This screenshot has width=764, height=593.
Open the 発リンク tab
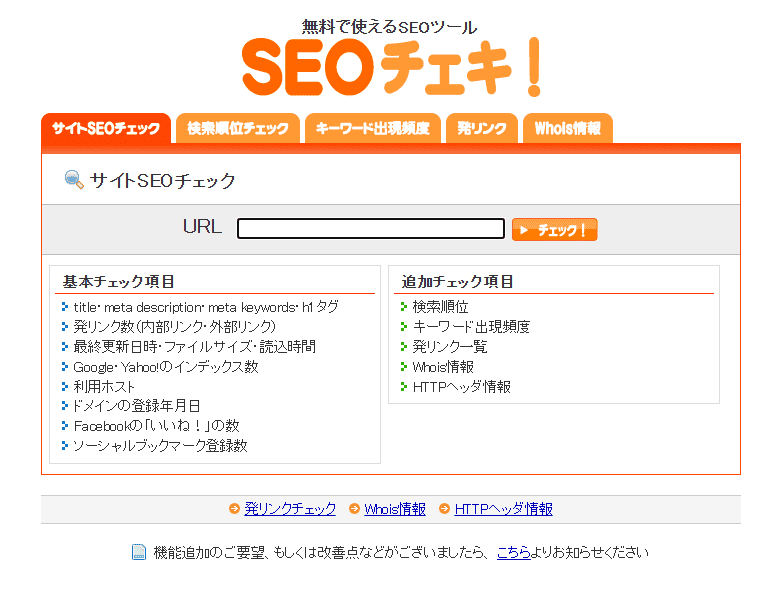(482, 129)
